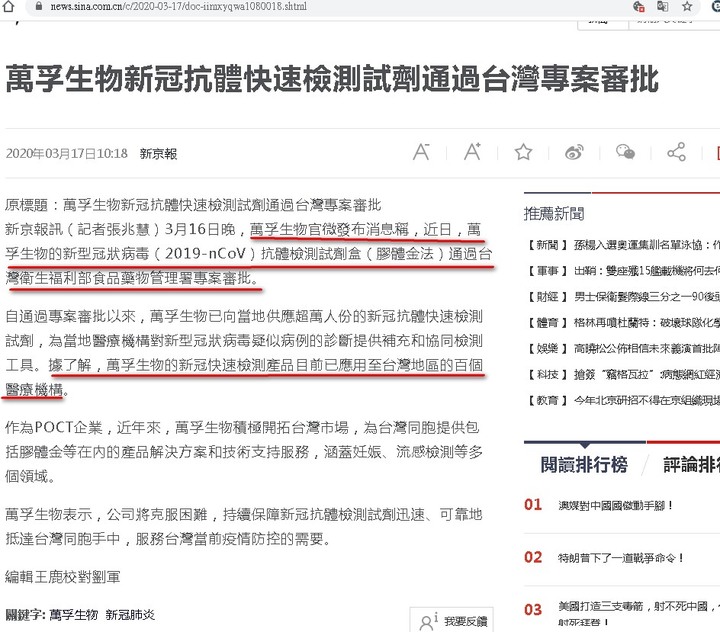The image size is (720, 632).
Task: Click the red-badged icon in address bar
Action: pos(638,6)
